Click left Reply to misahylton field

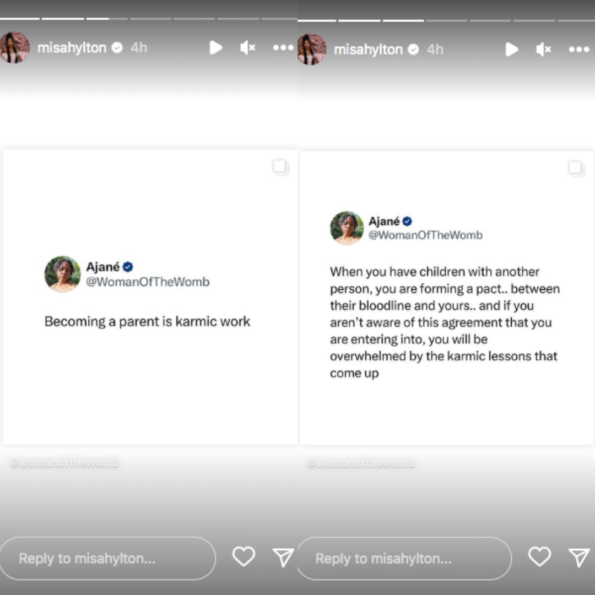(x=108, y=558)
